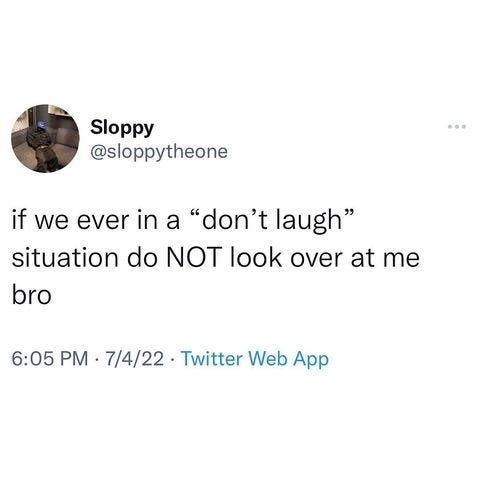Click the word bro on last line

tap(32, 295)
